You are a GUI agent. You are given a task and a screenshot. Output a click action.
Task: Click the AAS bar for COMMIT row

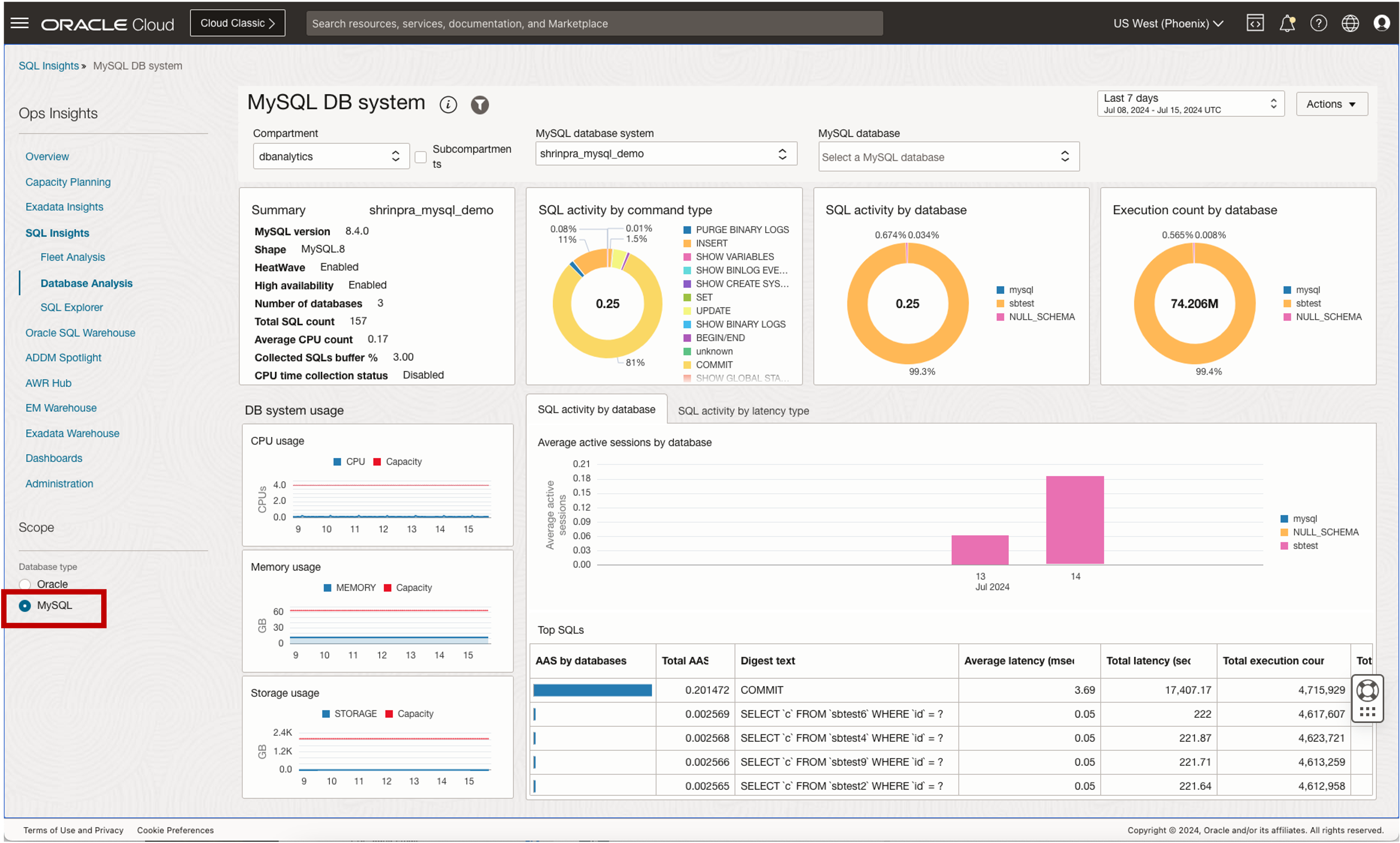(592, 690)
